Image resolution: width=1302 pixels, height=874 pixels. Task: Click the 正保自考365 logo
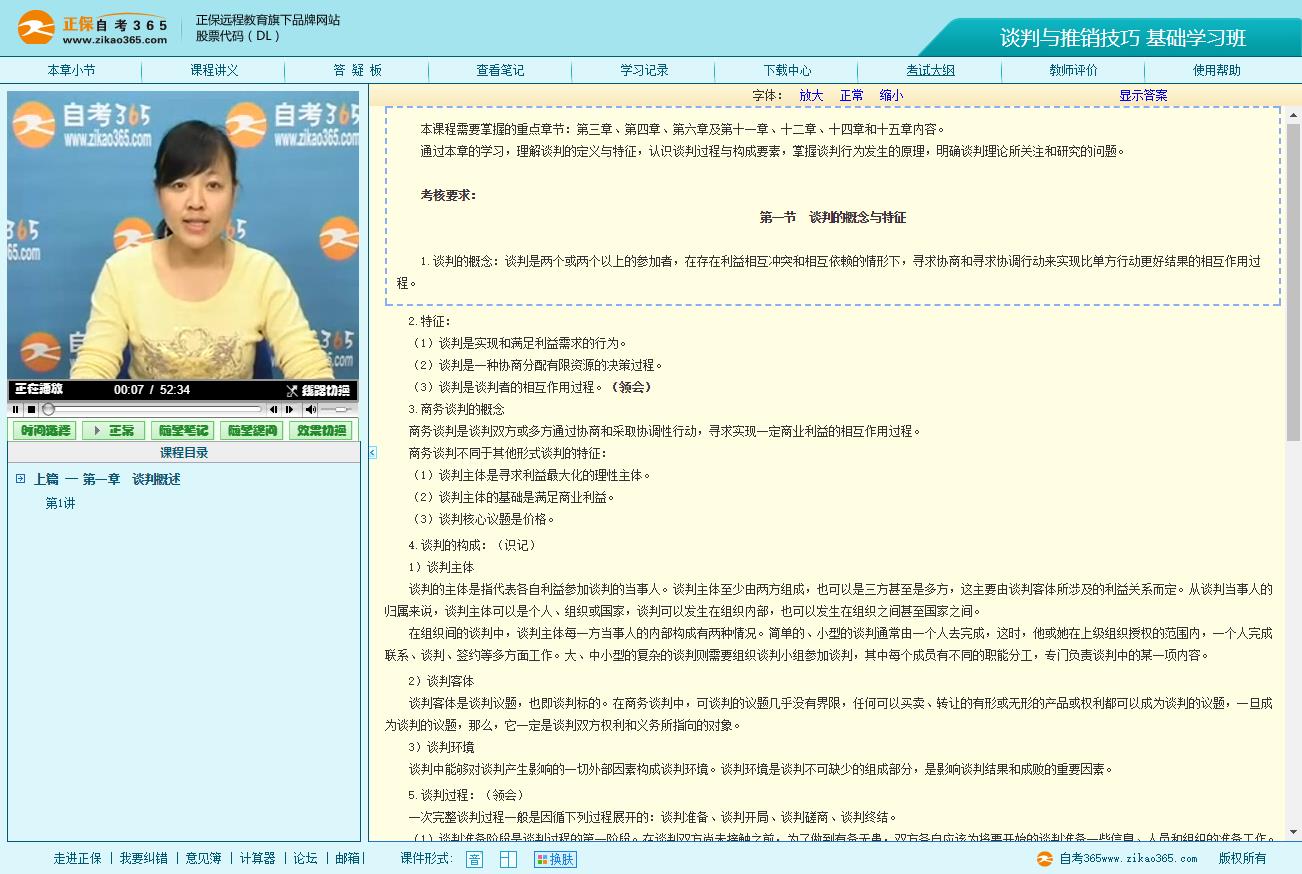point(93,28)
